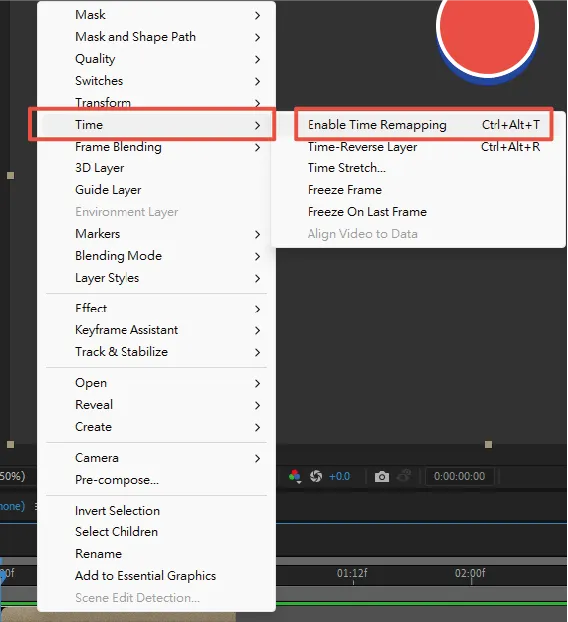Open the Time submenu
This screenshot has height=622, width=568.
pyautogui.click(x=156, y=125)
